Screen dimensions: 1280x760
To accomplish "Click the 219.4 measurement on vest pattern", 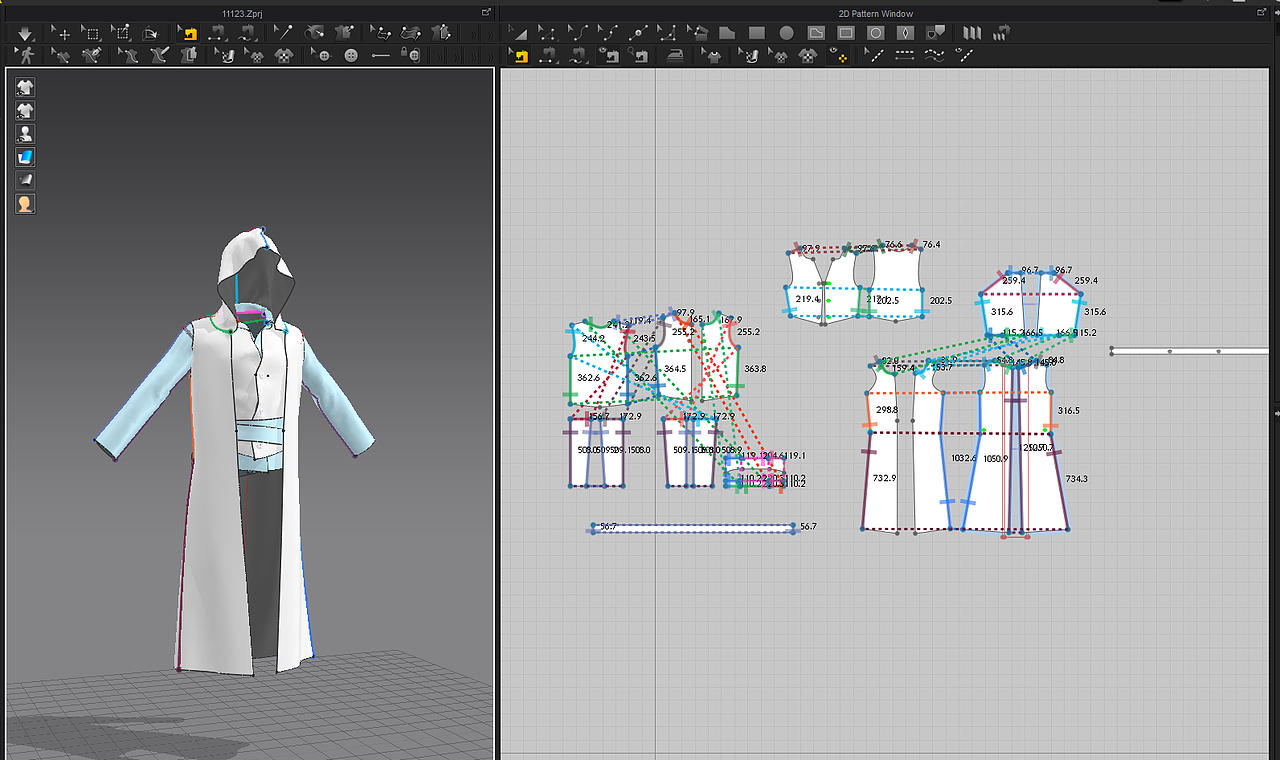I will tap(807, 299).
